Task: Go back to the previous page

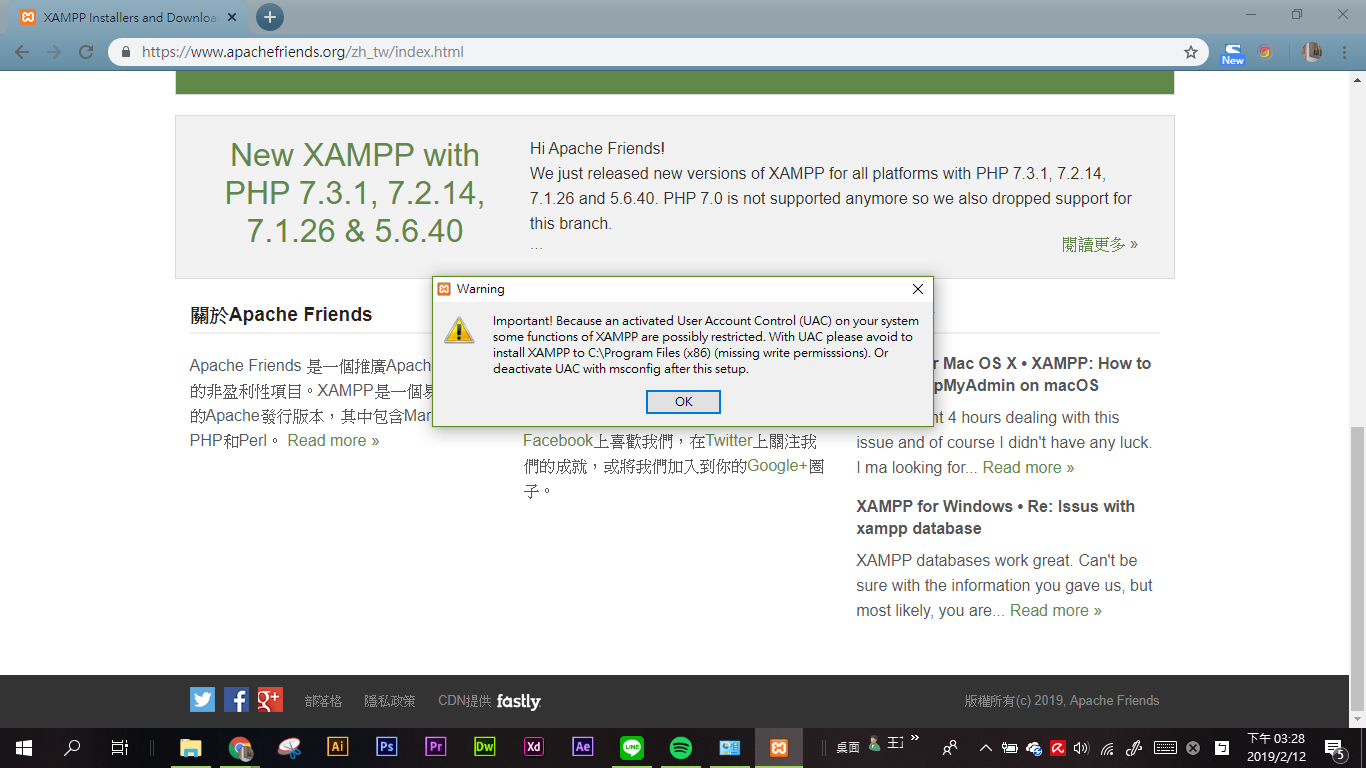Action: coord(22,52)
